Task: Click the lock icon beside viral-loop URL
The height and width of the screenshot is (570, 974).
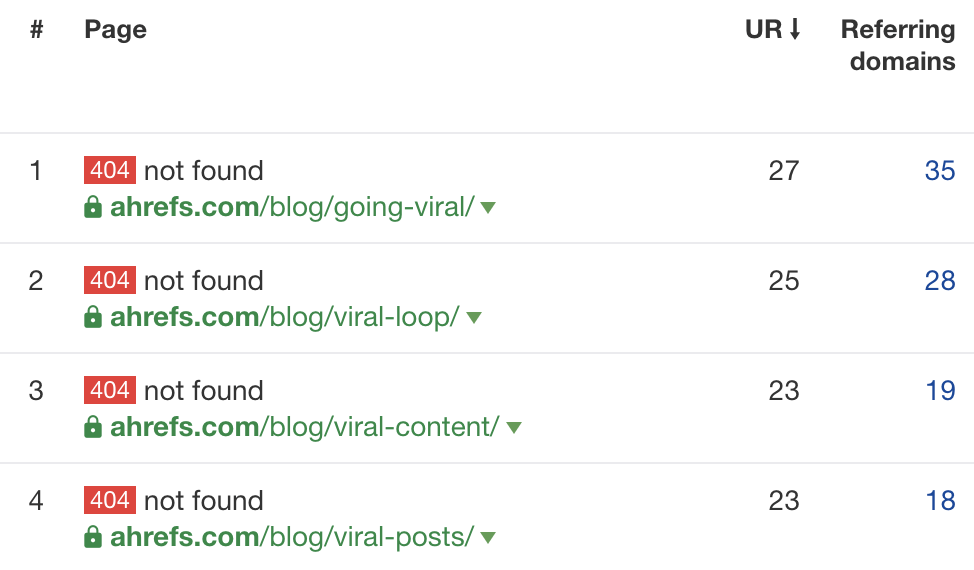Action: click(93, 318)
